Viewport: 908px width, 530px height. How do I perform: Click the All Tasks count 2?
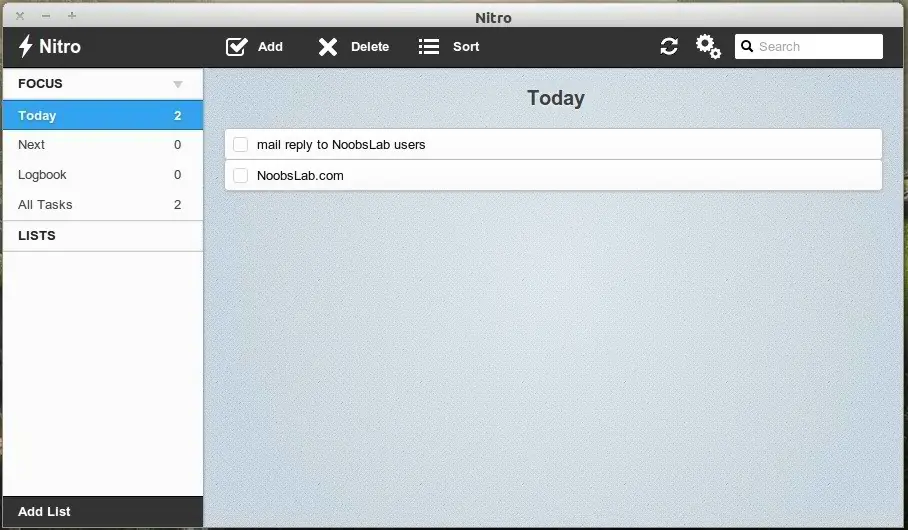point(178,204)
